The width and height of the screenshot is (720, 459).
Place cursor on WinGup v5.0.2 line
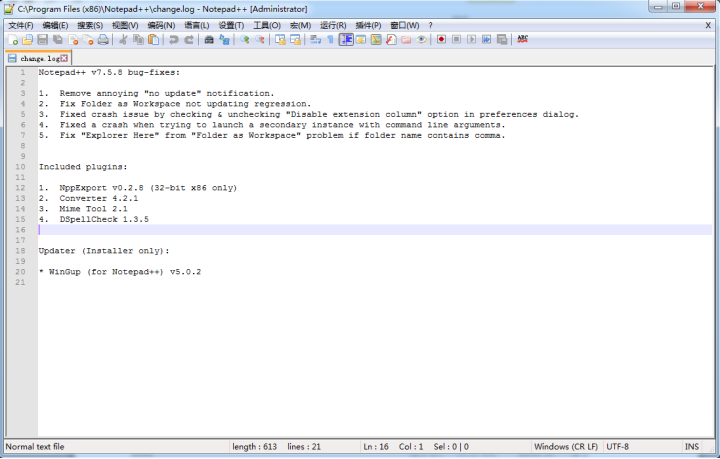pos(120,272)
